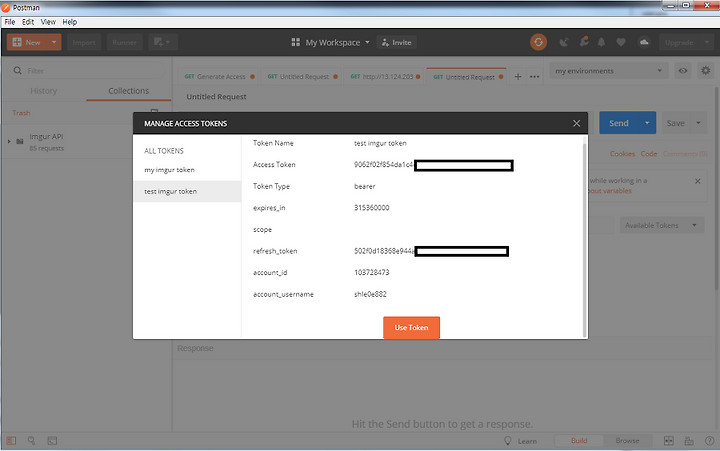Click the Trash link in sidebar
The width and height of the screenshot is (720, 451).
pyautogui.click(x=21, y=113)
